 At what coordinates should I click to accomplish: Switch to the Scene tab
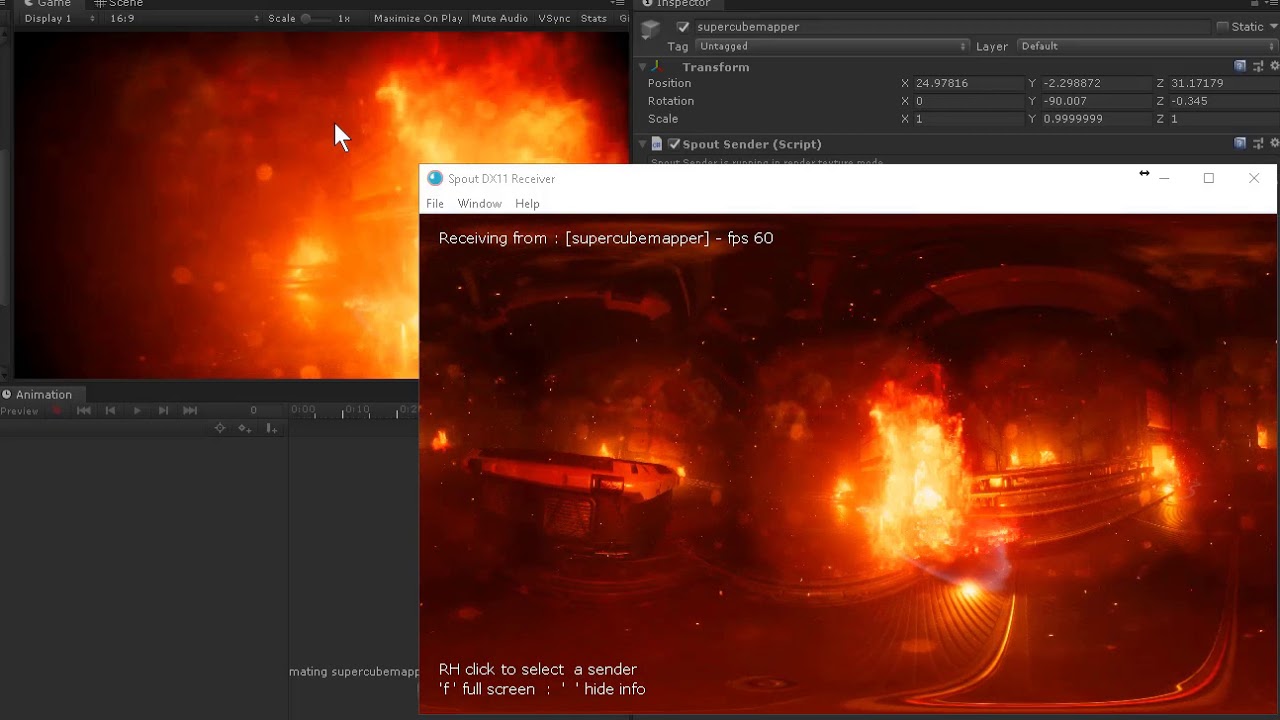[119, 3]
